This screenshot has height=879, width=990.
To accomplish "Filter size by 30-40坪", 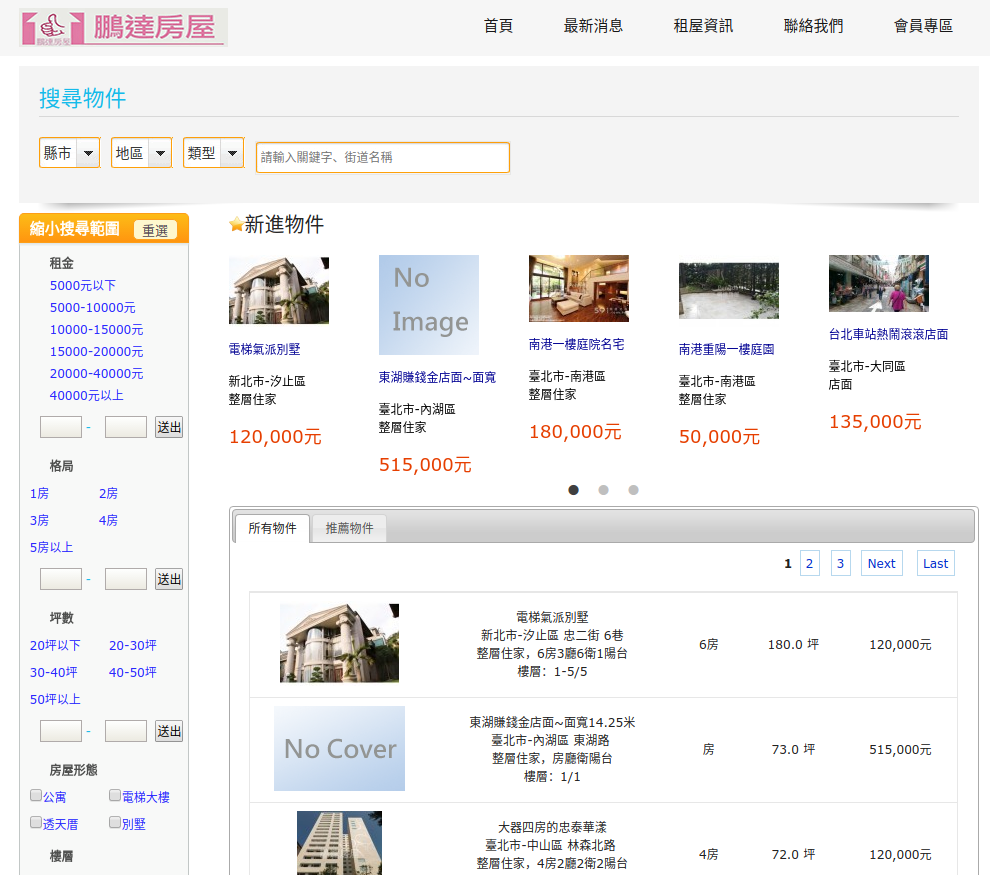I will 54,673.
